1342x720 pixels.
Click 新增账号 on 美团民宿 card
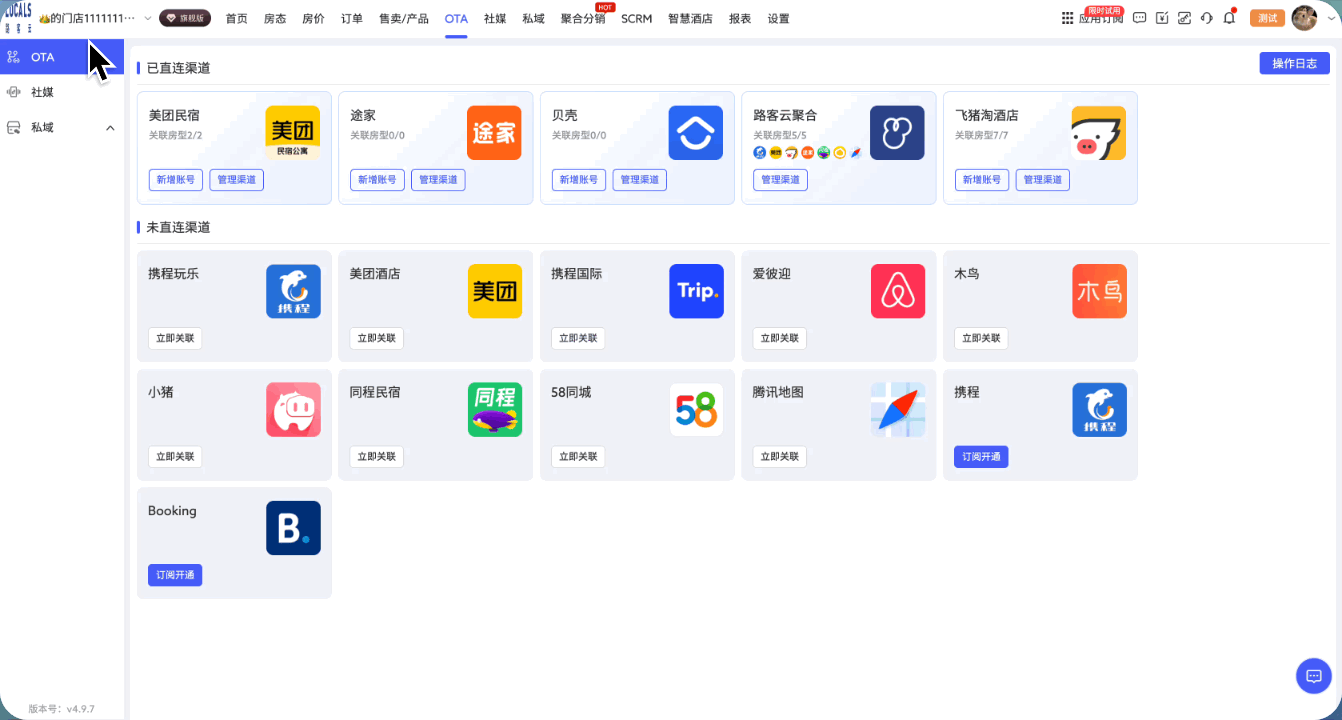[x=176, y=180]
